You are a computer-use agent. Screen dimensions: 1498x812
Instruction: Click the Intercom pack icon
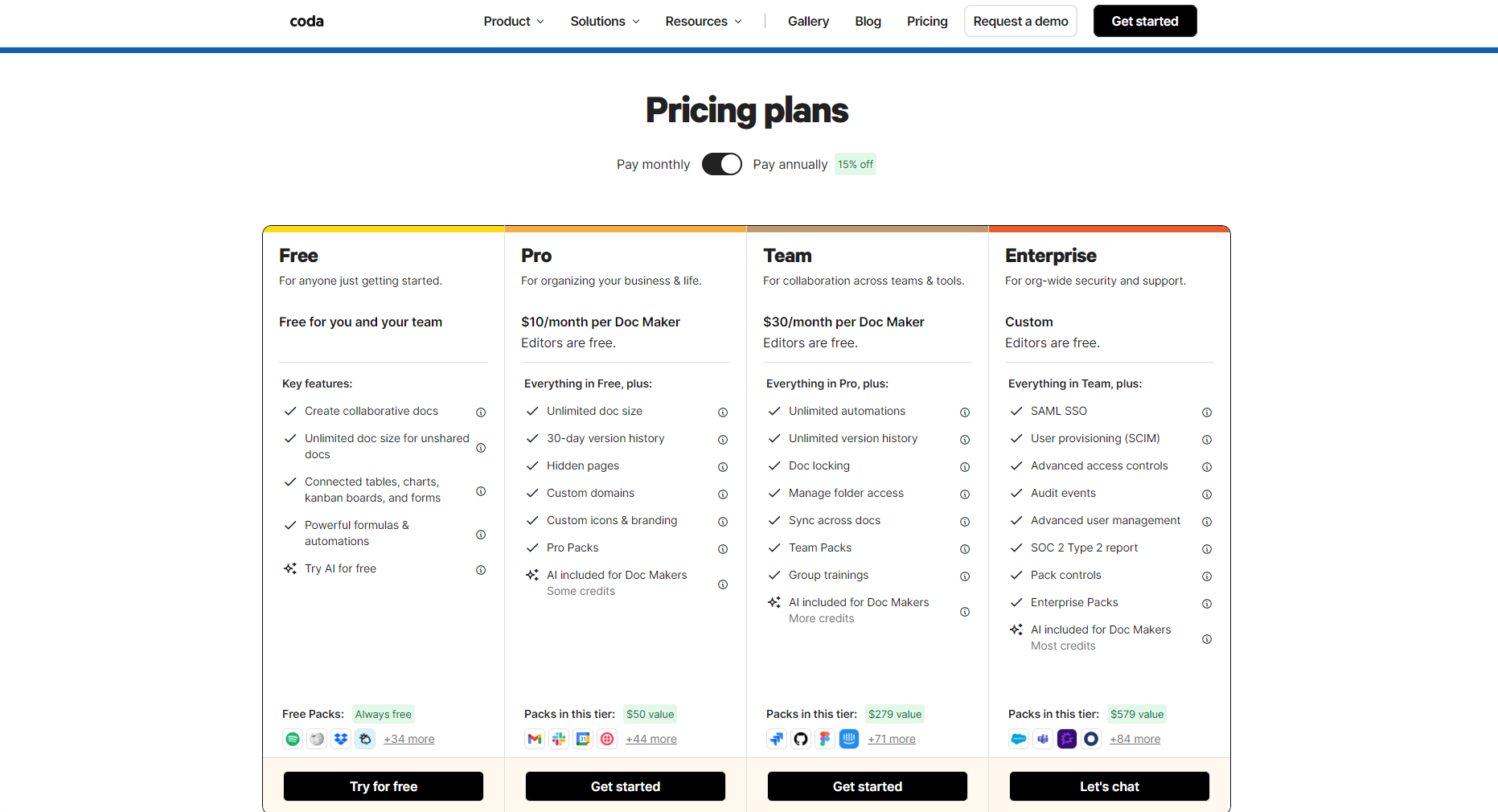pos(849,739)
